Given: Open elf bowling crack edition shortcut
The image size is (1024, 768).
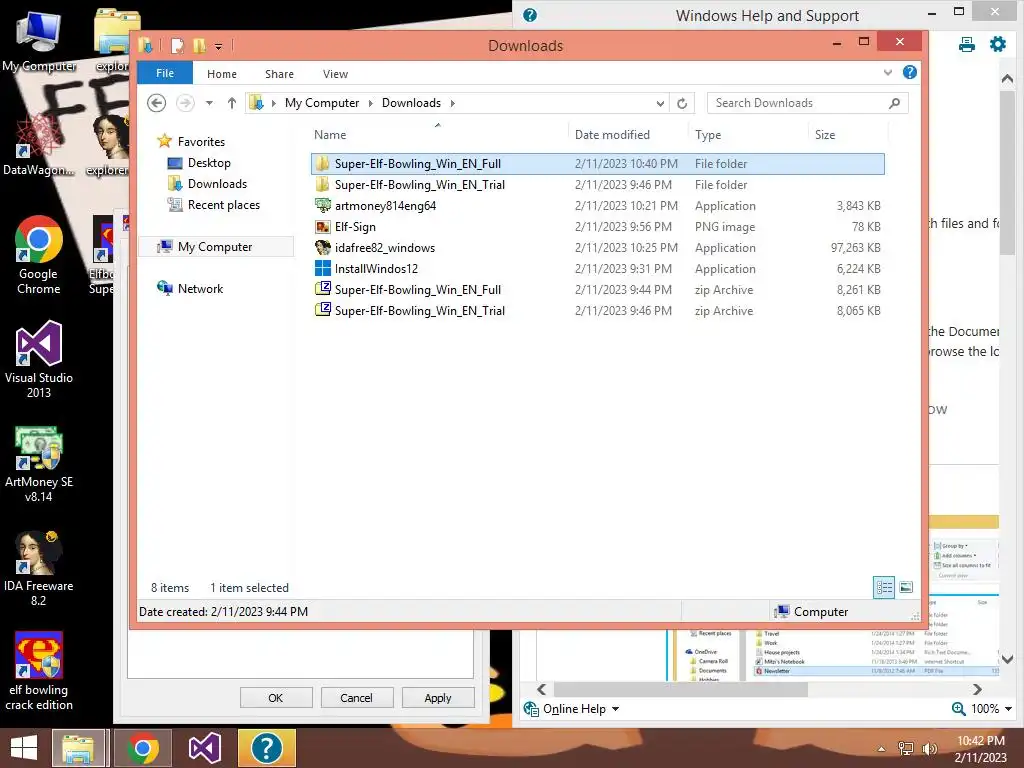Looking at the screenshot, I should pos(39,671).
